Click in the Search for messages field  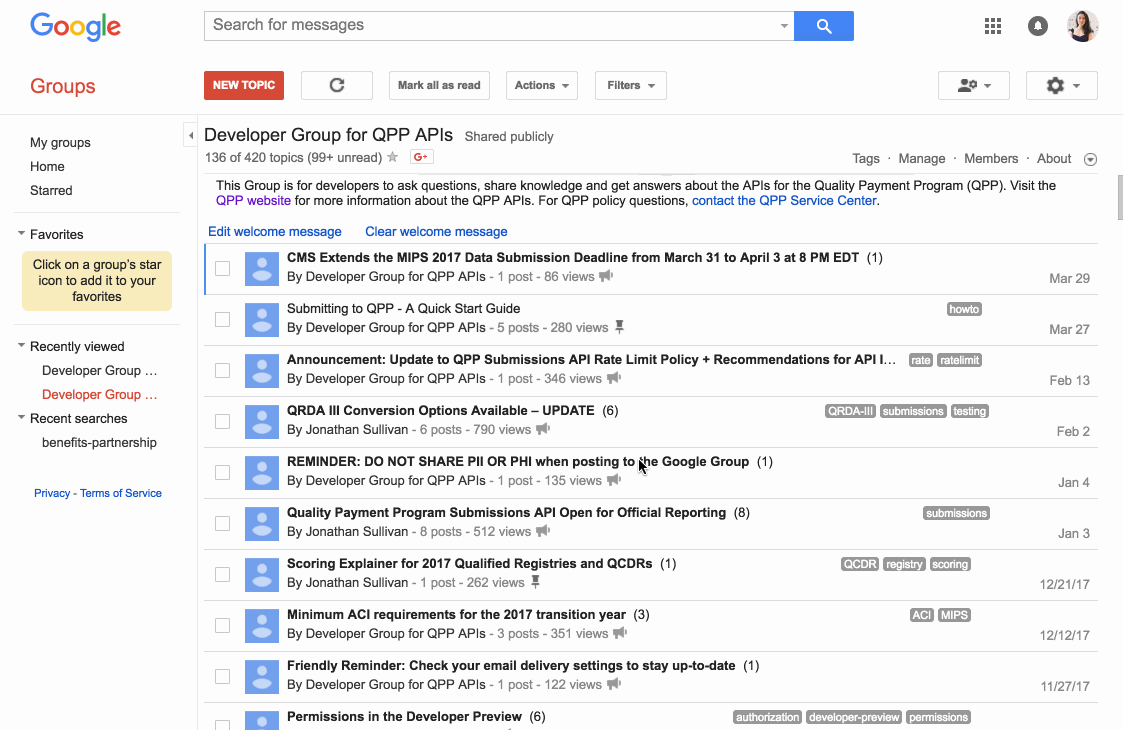[x=490, y=25]
